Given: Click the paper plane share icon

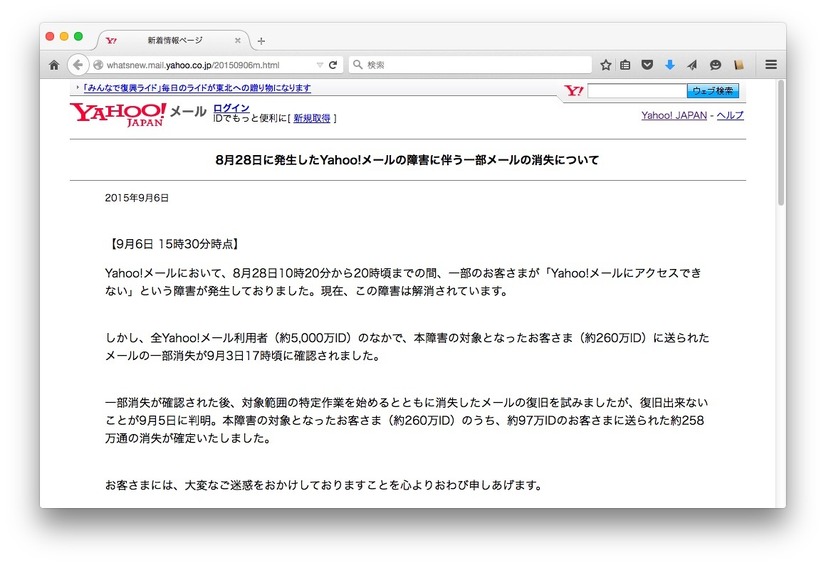Looking at the screenshot, I should (x=692, y=65).
